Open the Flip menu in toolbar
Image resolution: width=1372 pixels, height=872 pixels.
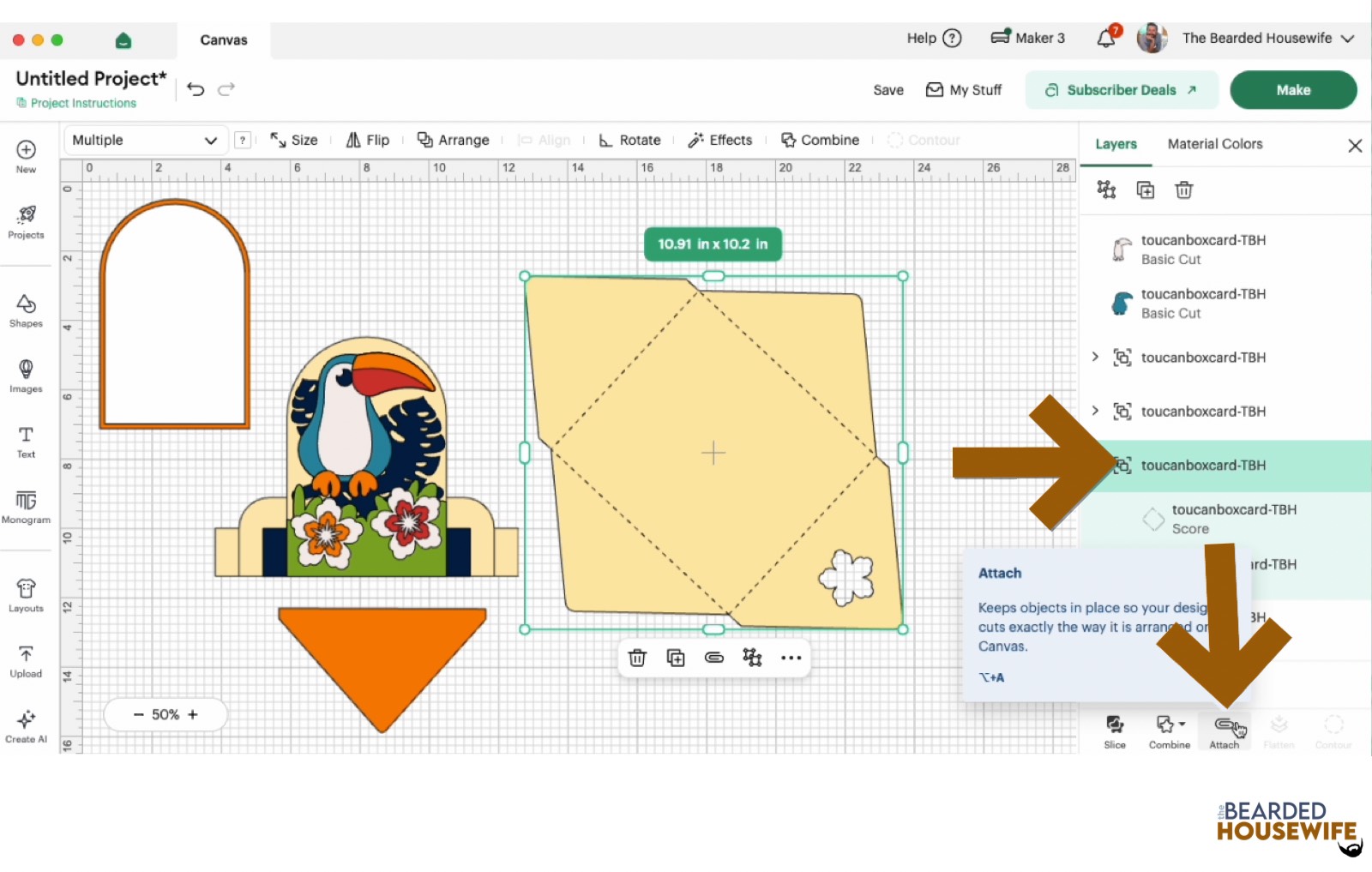[368, 140]
